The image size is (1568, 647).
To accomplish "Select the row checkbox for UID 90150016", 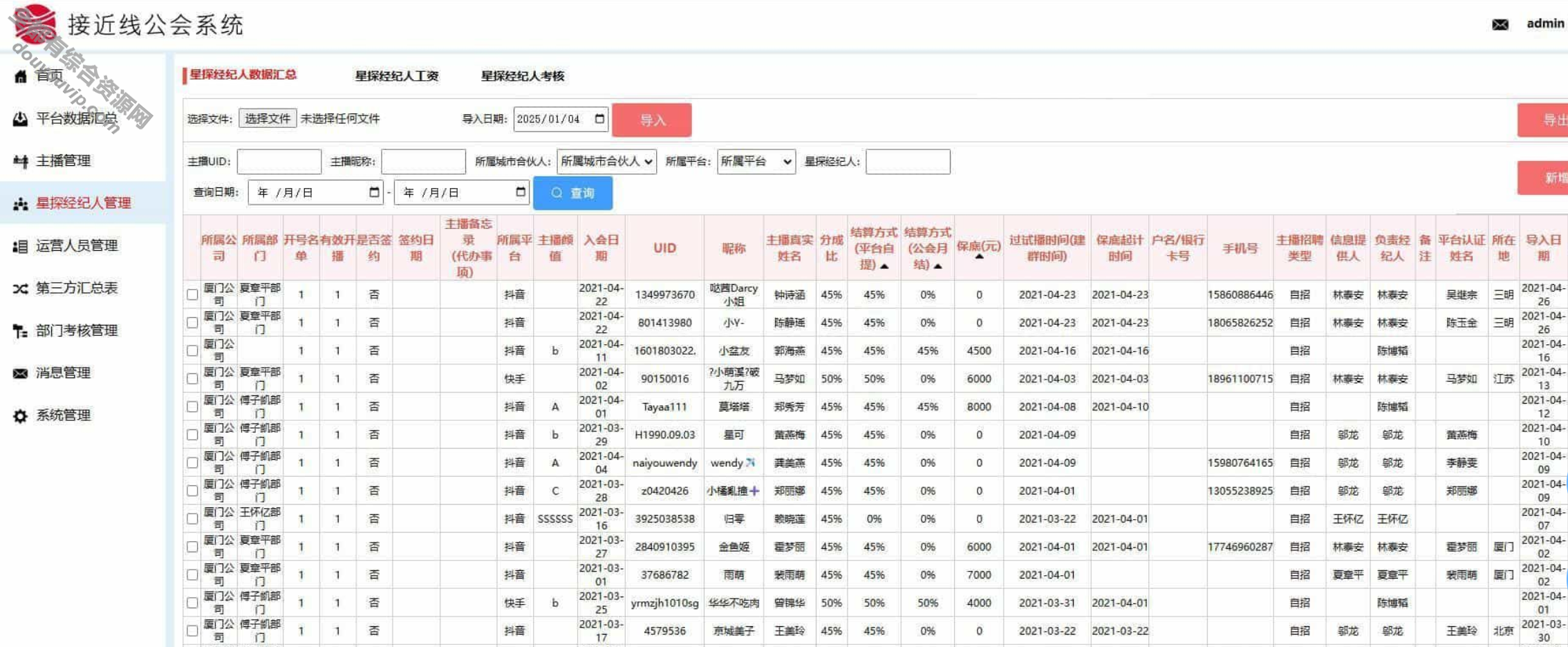I will [x=192, y=379].
